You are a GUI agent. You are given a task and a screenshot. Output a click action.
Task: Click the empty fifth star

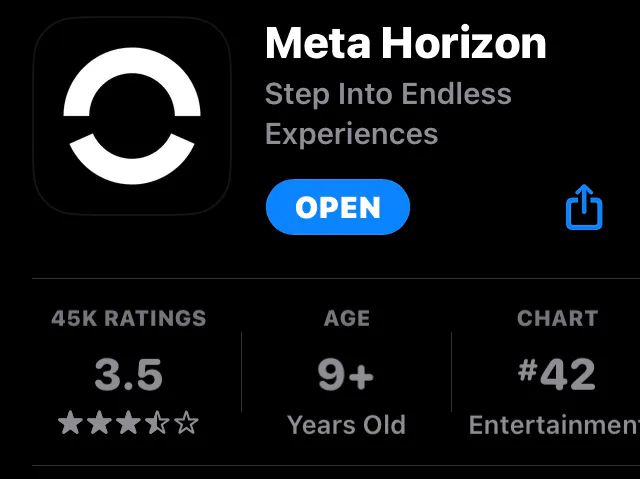(187, 423)
